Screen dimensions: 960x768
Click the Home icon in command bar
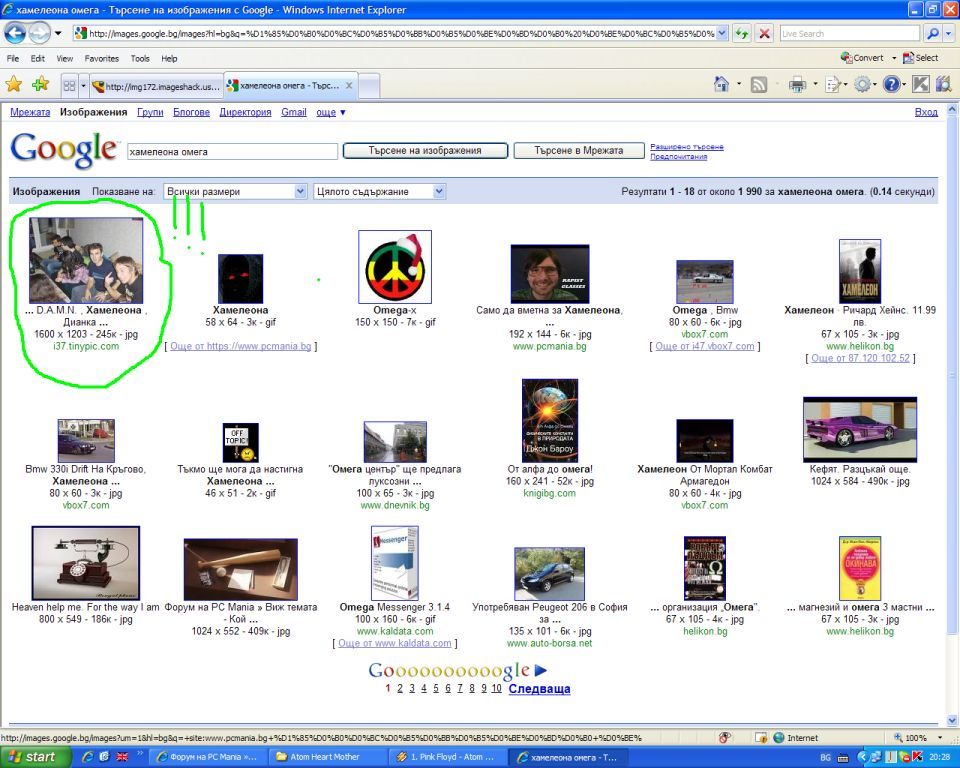(722, 85)
